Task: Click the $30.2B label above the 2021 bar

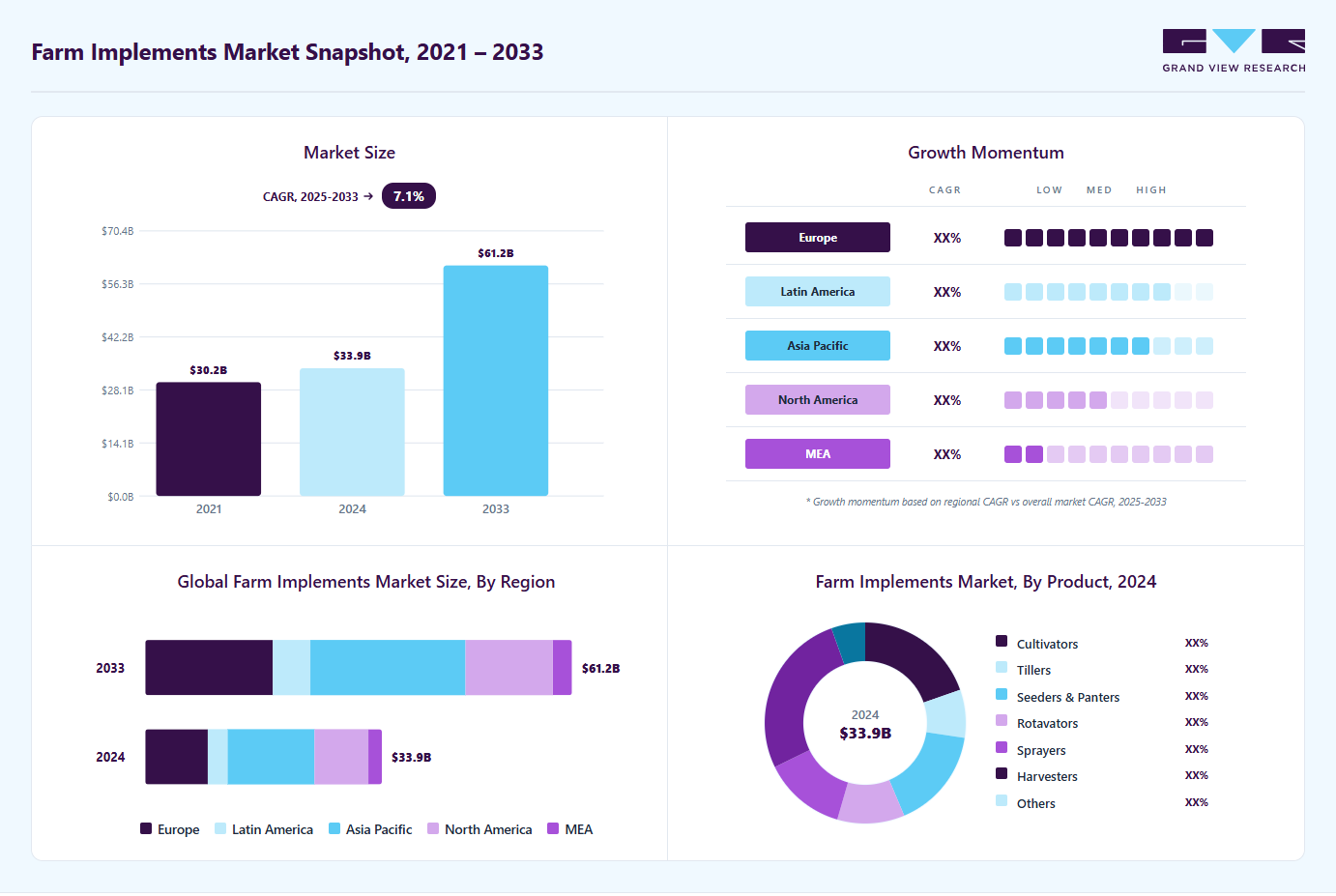Action: (209, 370)
